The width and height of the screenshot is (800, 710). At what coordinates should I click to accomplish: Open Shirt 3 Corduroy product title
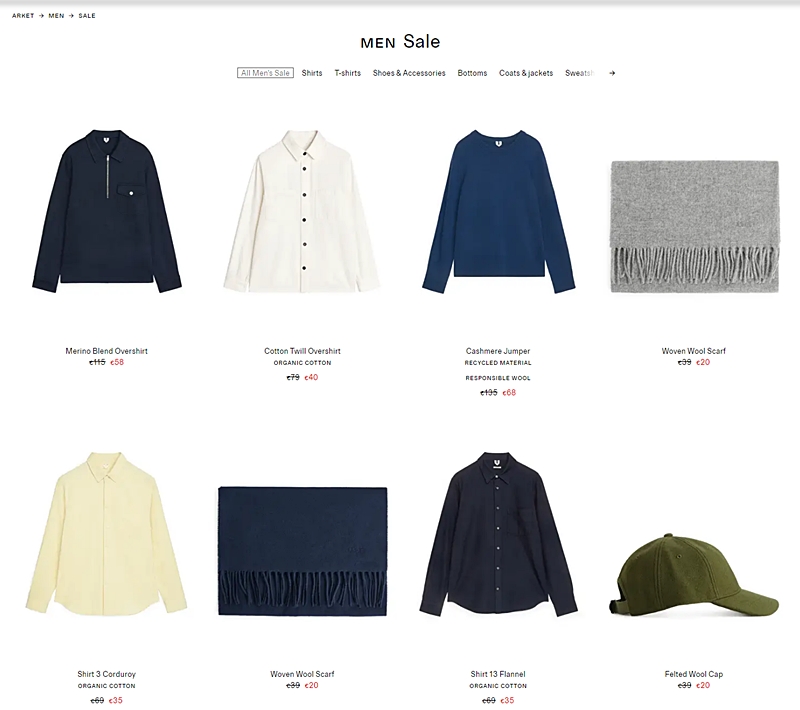point(106,674)
